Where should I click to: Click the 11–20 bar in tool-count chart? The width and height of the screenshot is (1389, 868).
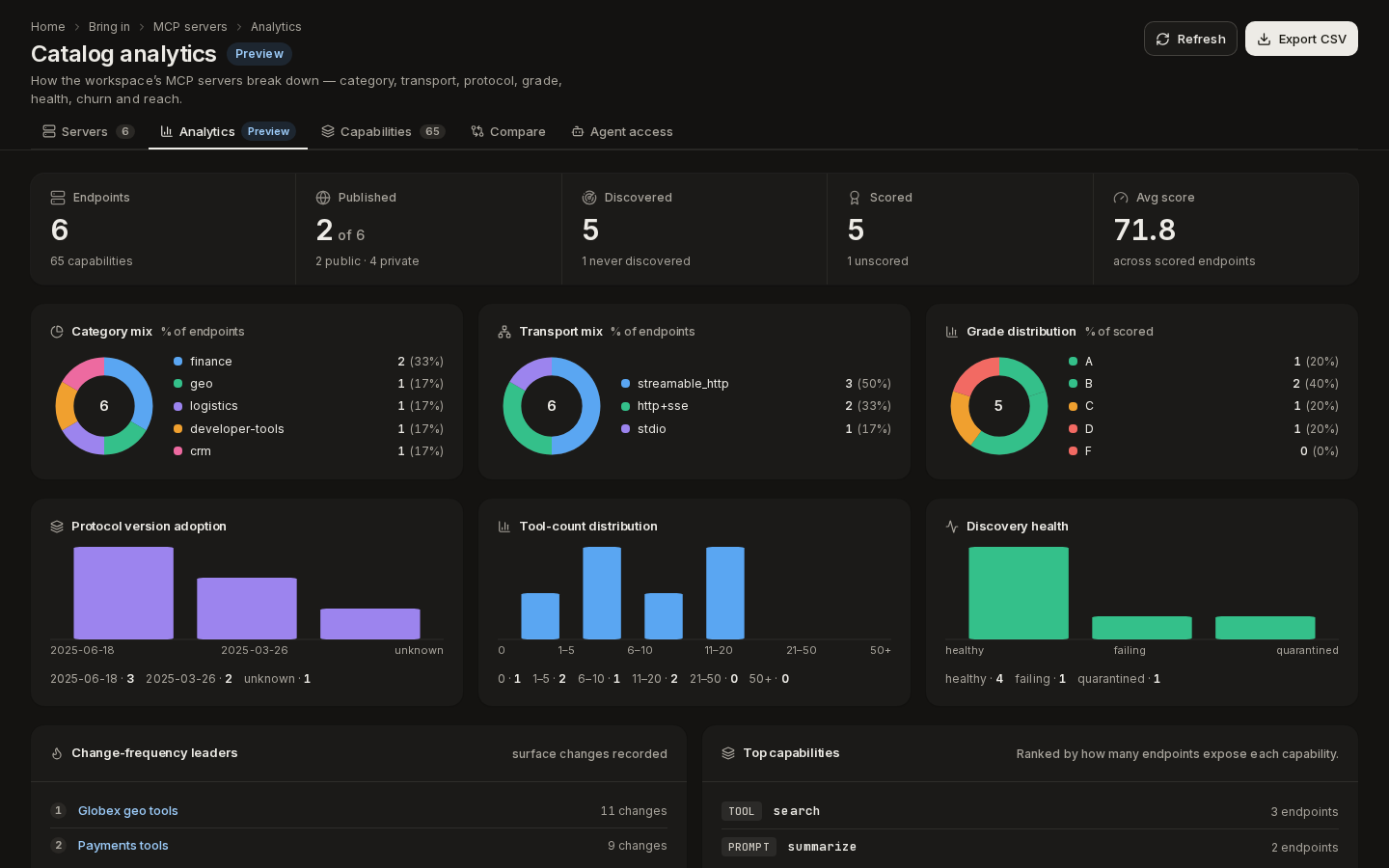[x=725, y=593]
